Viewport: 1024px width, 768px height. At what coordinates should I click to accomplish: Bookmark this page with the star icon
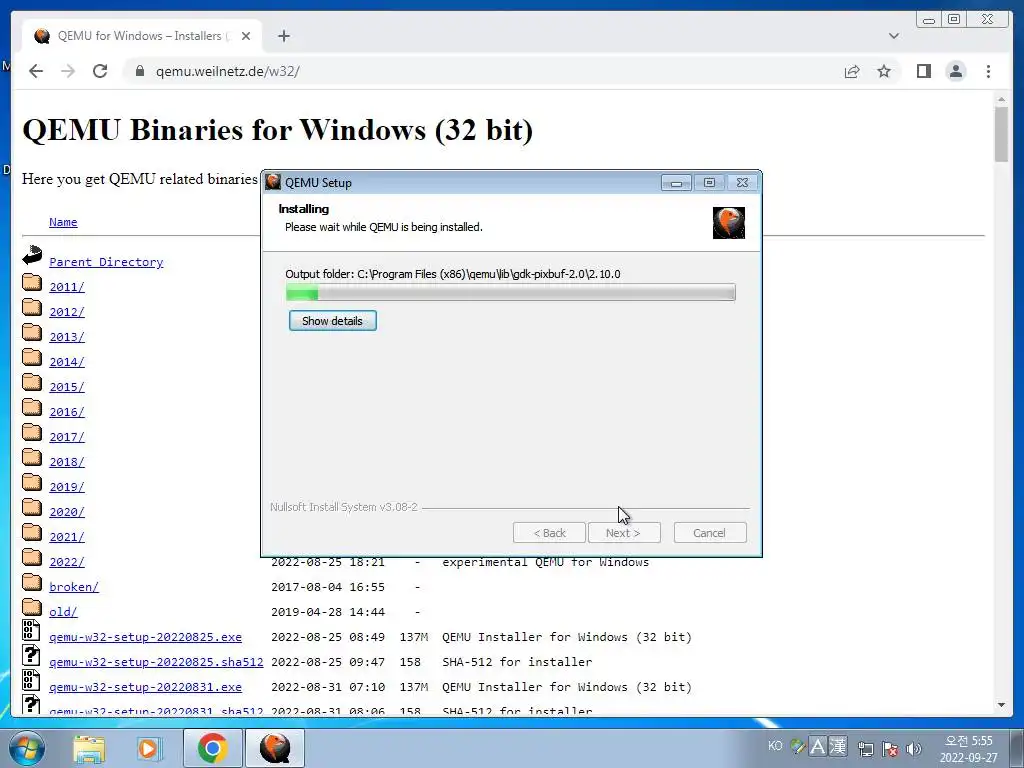click(884, 71)
